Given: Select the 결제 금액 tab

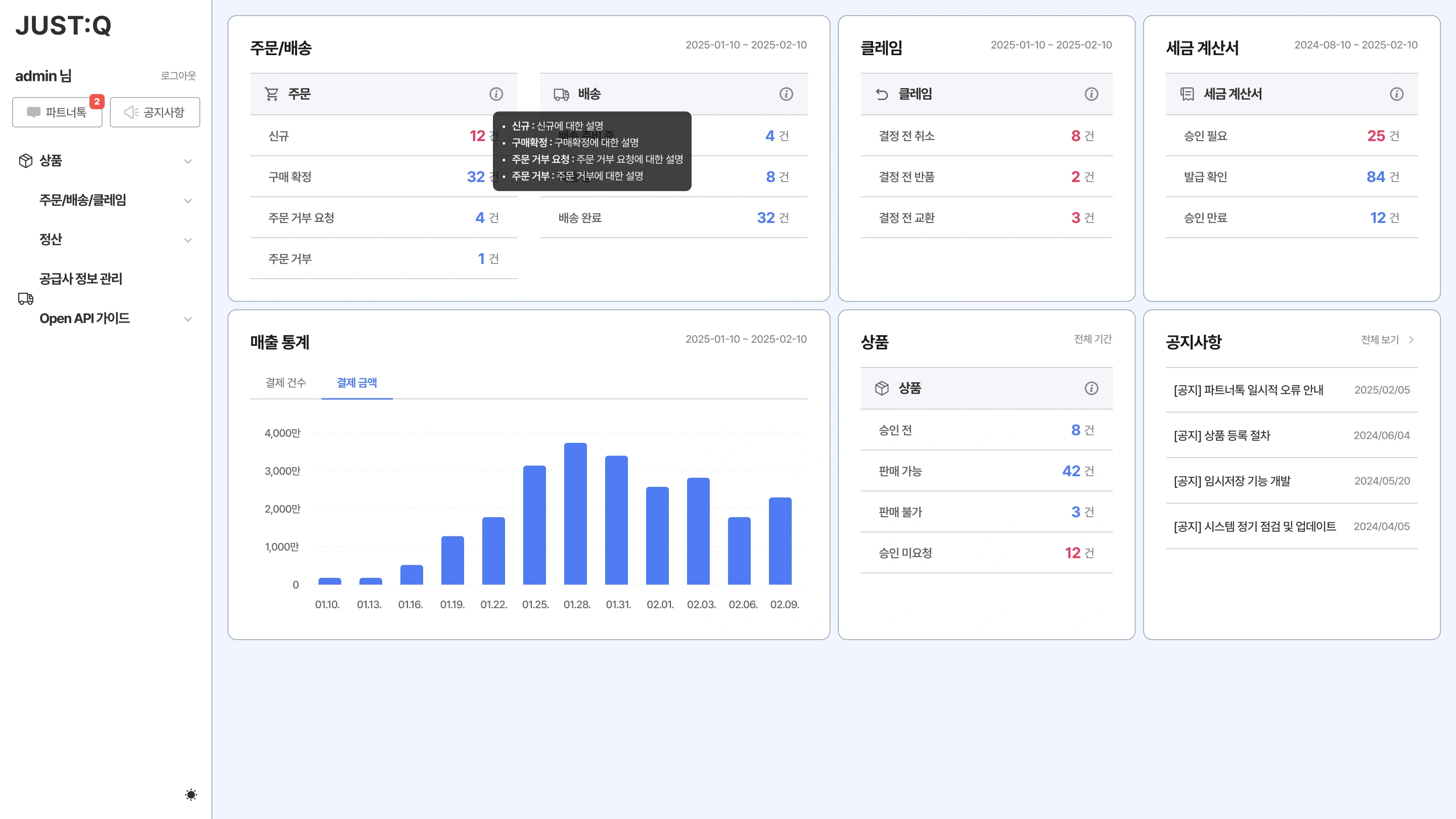Looking at the screenshot, I should [x=356, y=383].
